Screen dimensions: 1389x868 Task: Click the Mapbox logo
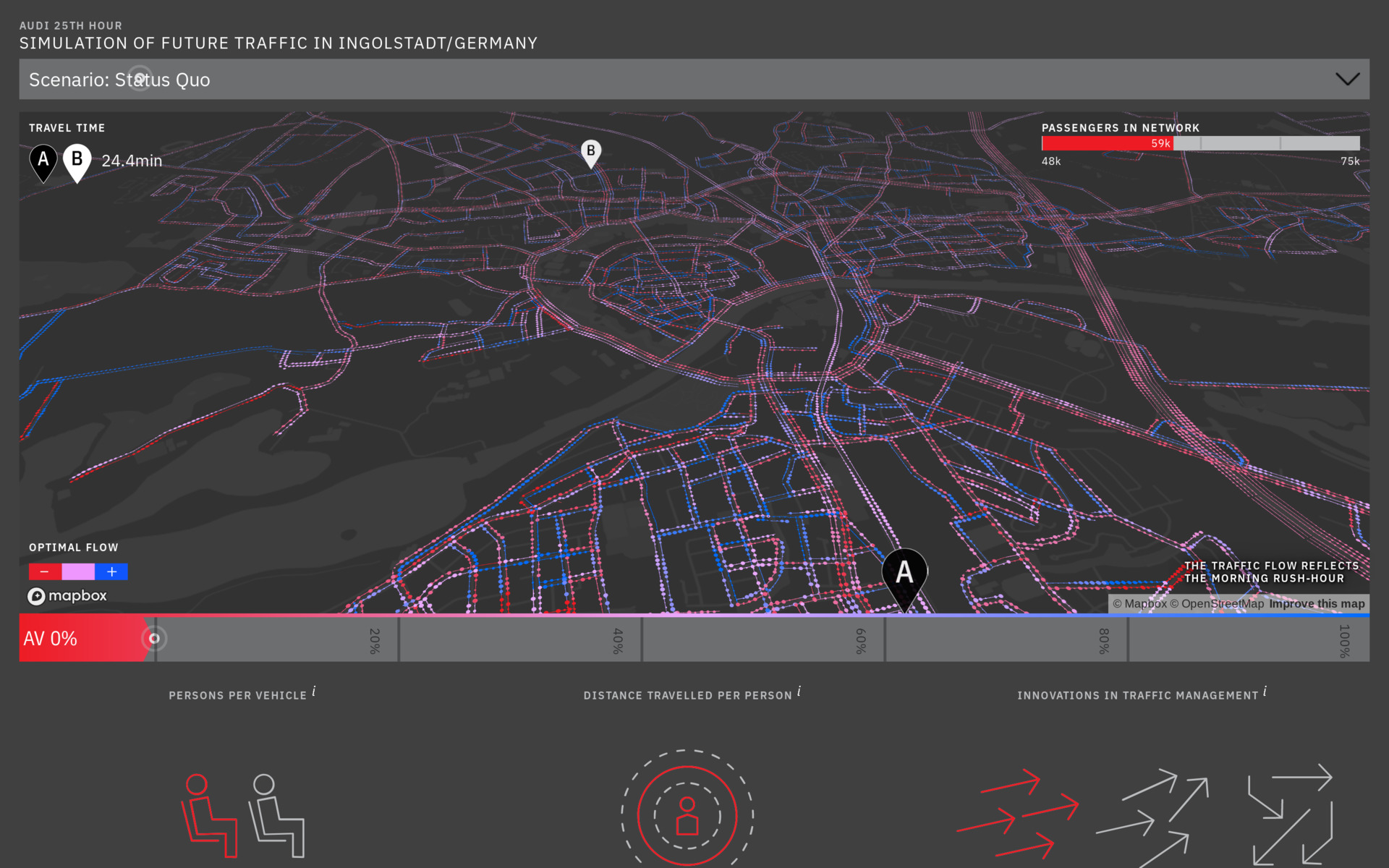tap(67, 596)
